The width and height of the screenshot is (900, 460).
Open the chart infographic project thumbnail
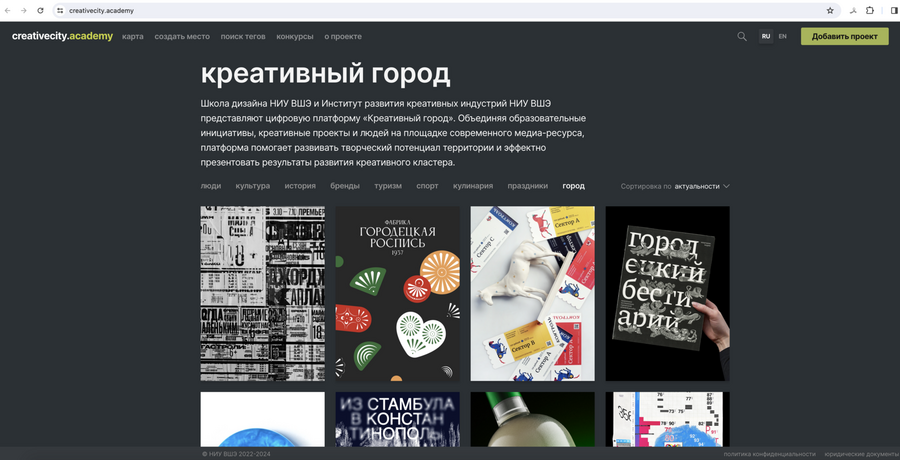(x=668, y=419)
